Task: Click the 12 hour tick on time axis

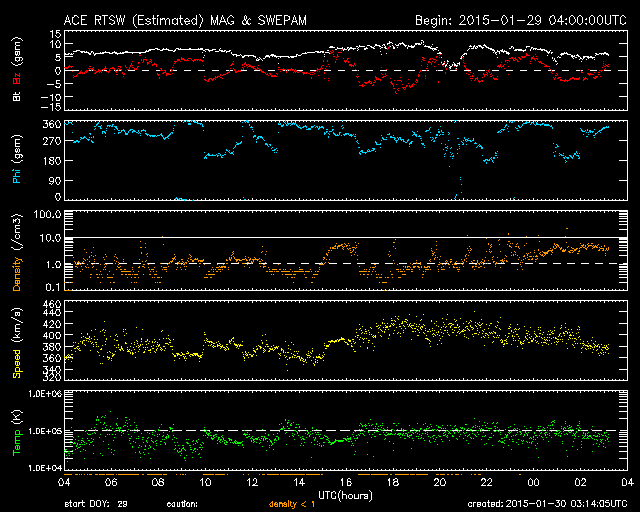Action: (x=252, y=482)
